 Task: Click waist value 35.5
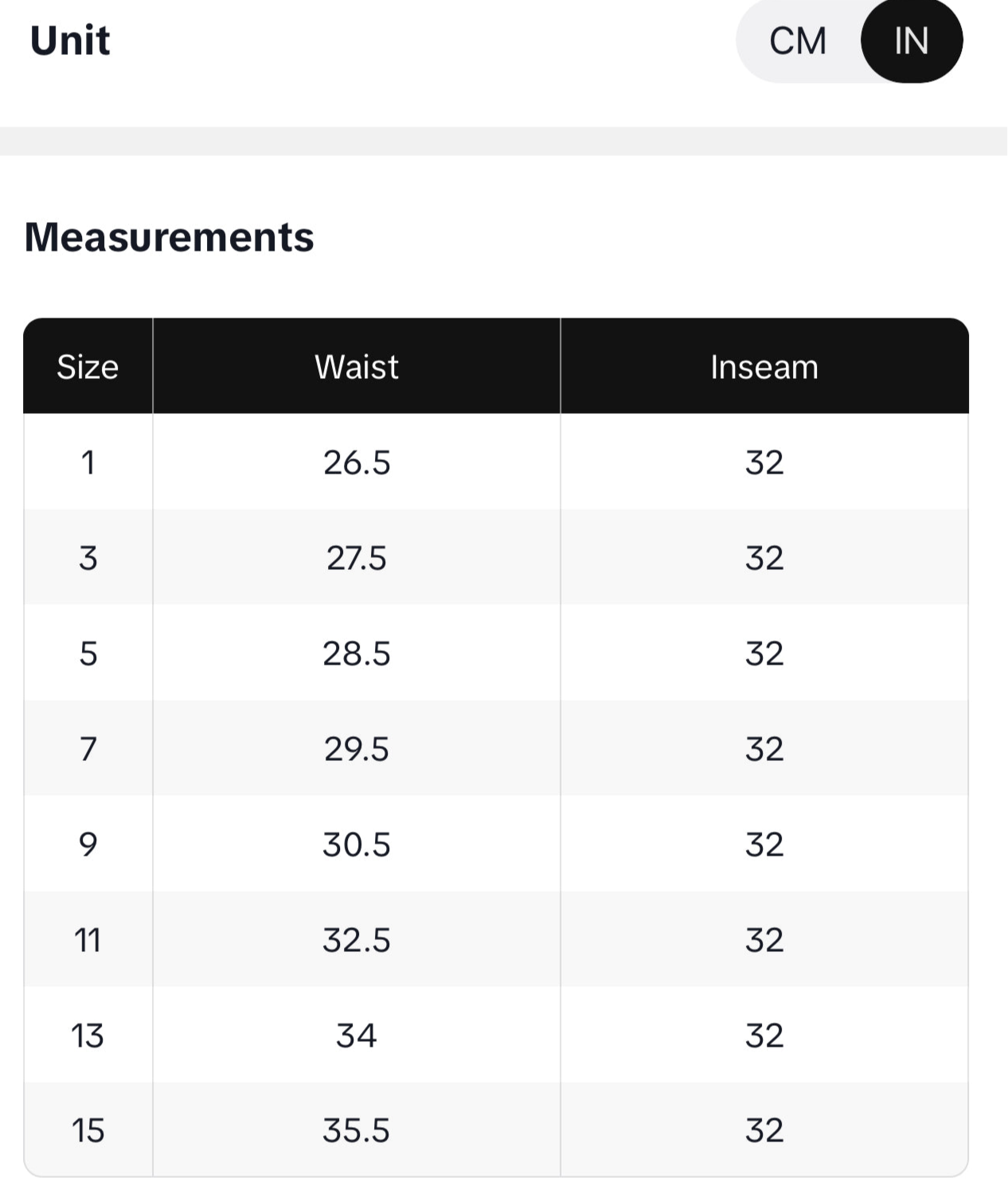click(x=356, y=1130)
